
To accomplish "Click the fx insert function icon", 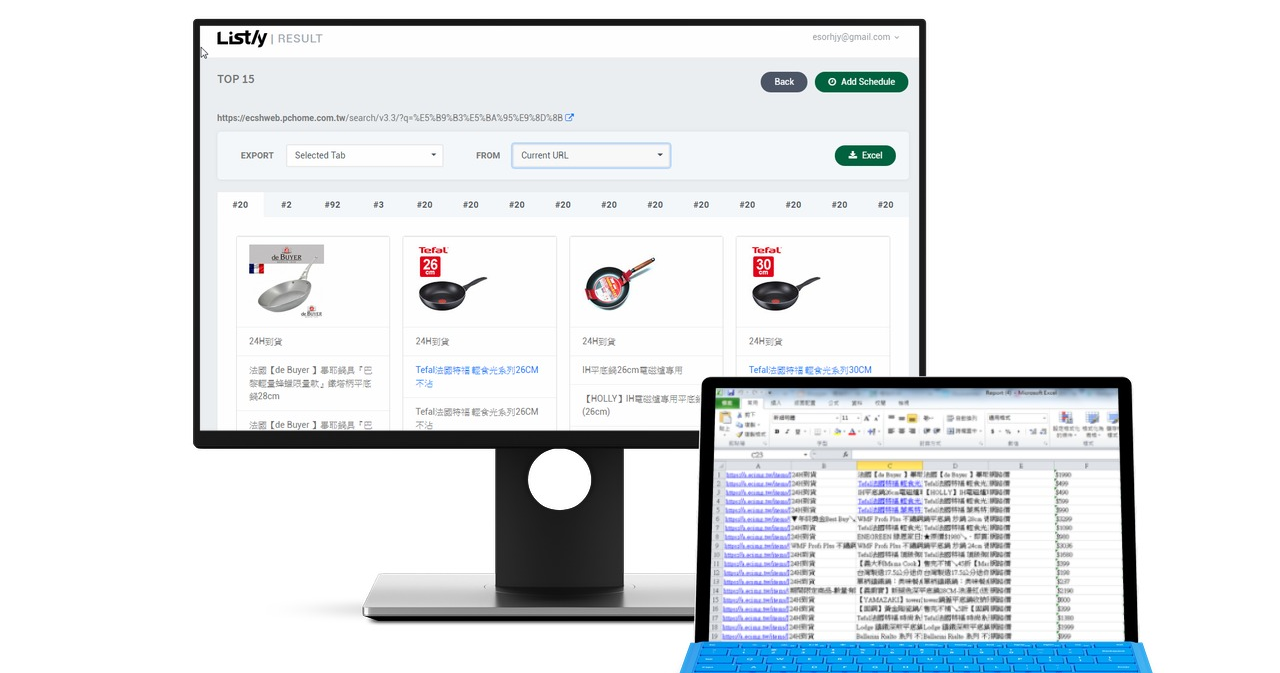I will click(x=845, y=454).
